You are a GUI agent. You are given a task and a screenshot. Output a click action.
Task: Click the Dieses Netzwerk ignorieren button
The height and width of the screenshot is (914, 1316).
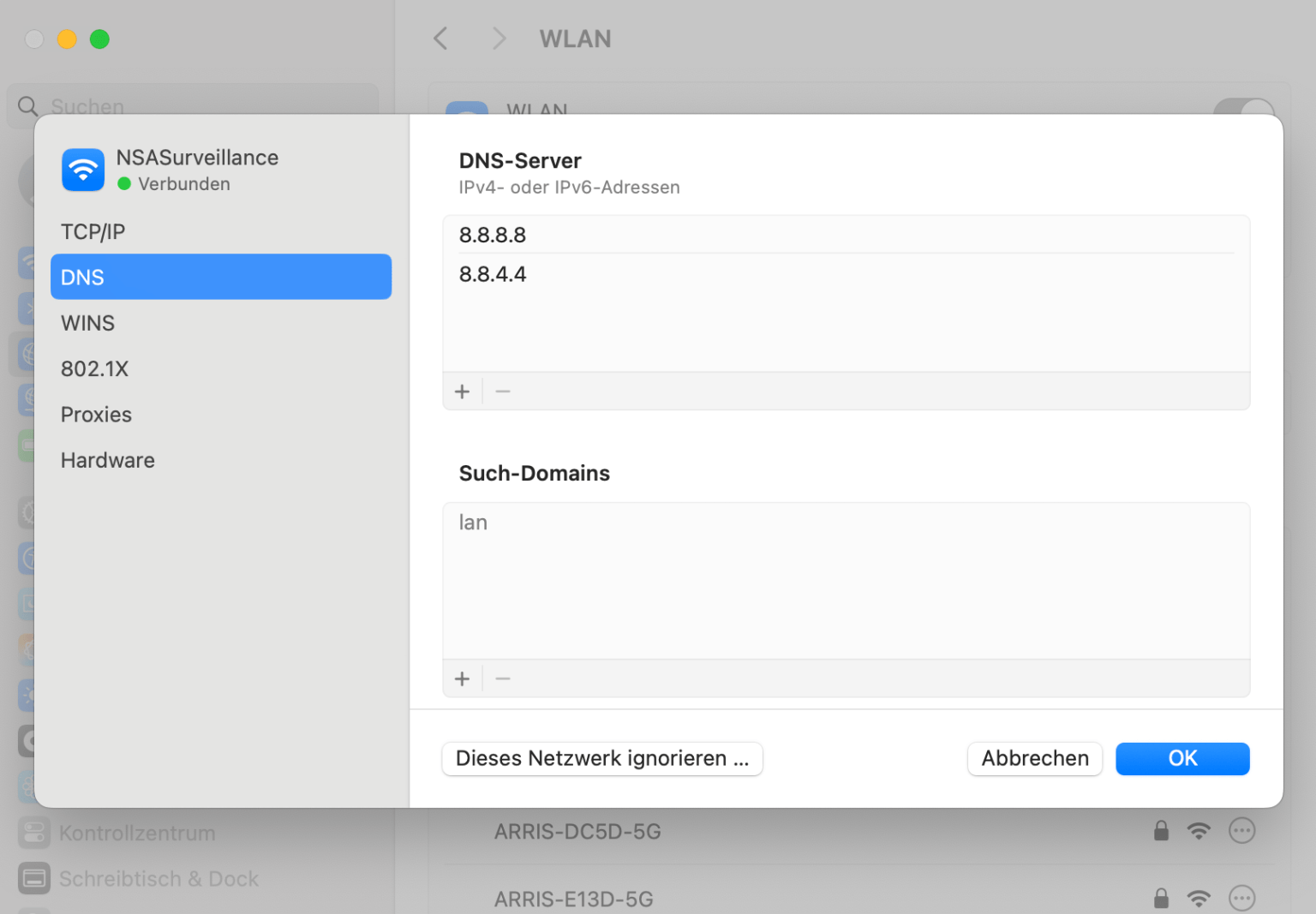click(601, 758)
